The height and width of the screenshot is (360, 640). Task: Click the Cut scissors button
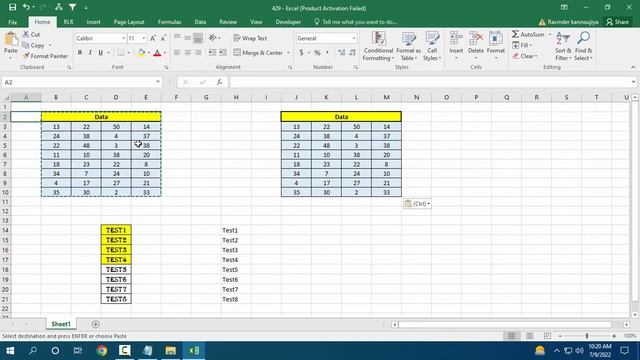(x=31, y=35)
